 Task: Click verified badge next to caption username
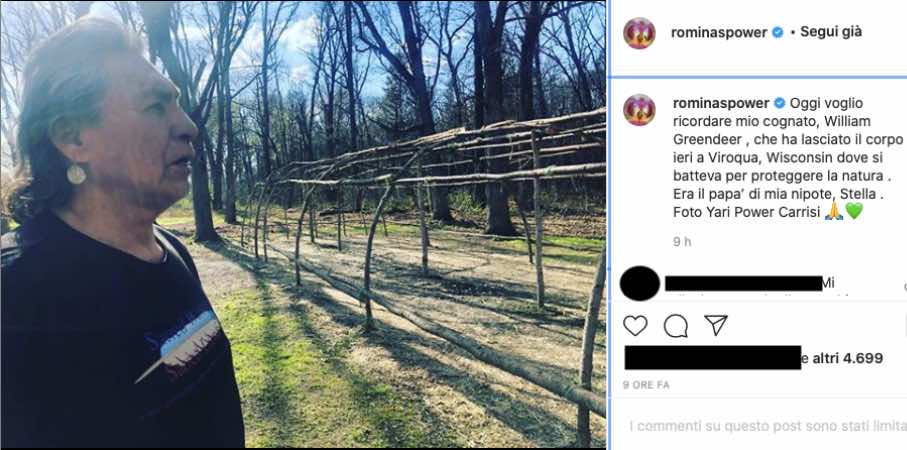(x=780, y=104)
